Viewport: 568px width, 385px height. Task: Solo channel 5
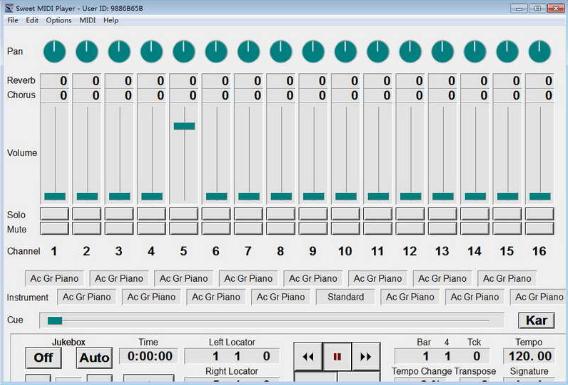pos(184,214)
